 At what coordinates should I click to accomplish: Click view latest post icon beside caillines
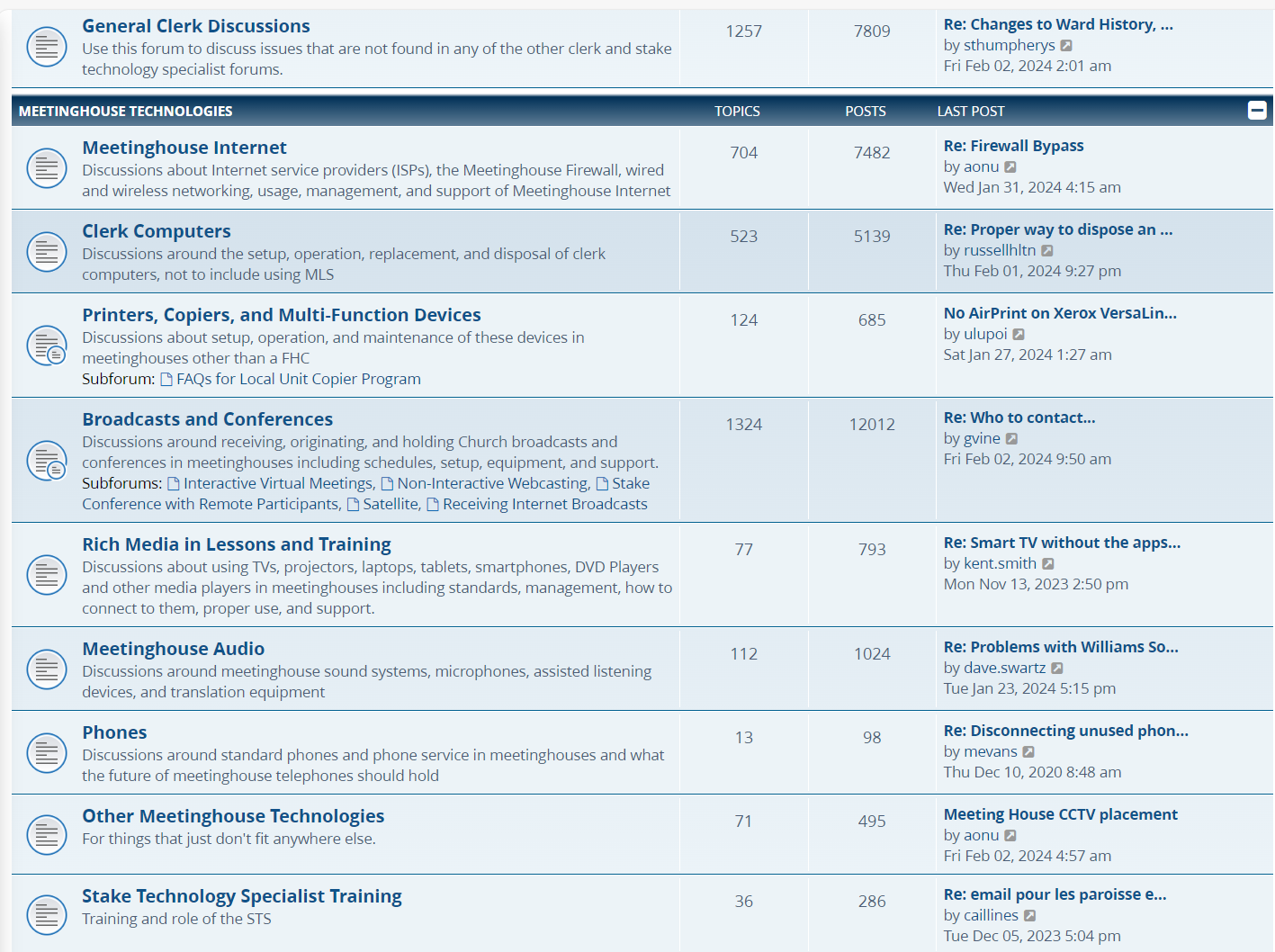[x=1030, y=916]
